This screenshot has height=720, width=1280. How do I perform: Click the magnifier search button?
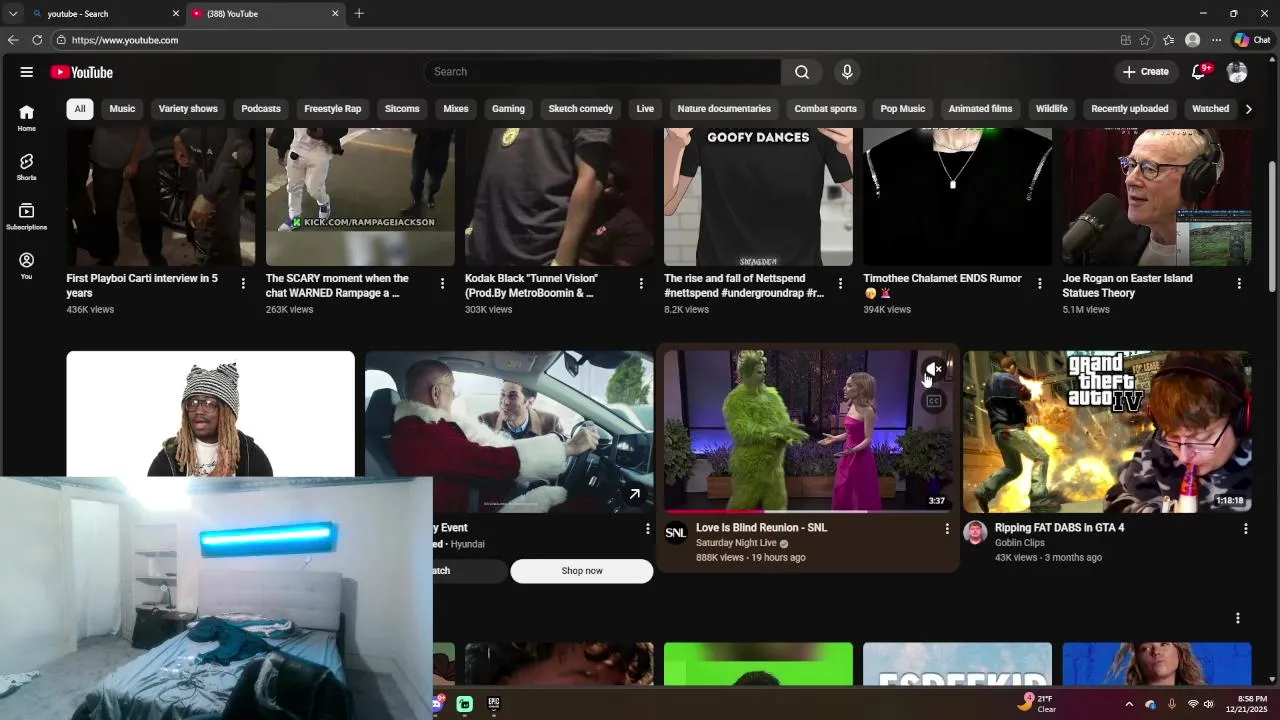coord(802,72)
